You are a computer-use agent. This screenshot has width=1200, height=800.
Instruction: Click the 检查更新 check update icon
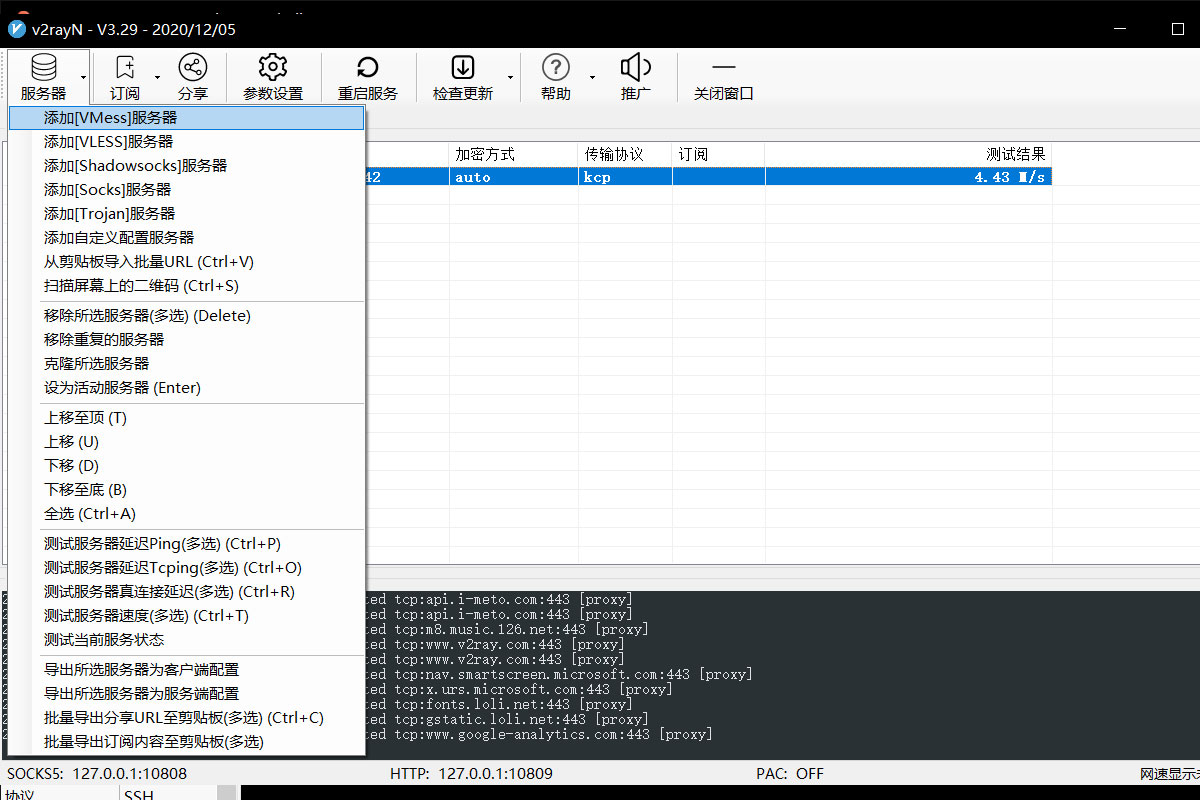point(463,68)
